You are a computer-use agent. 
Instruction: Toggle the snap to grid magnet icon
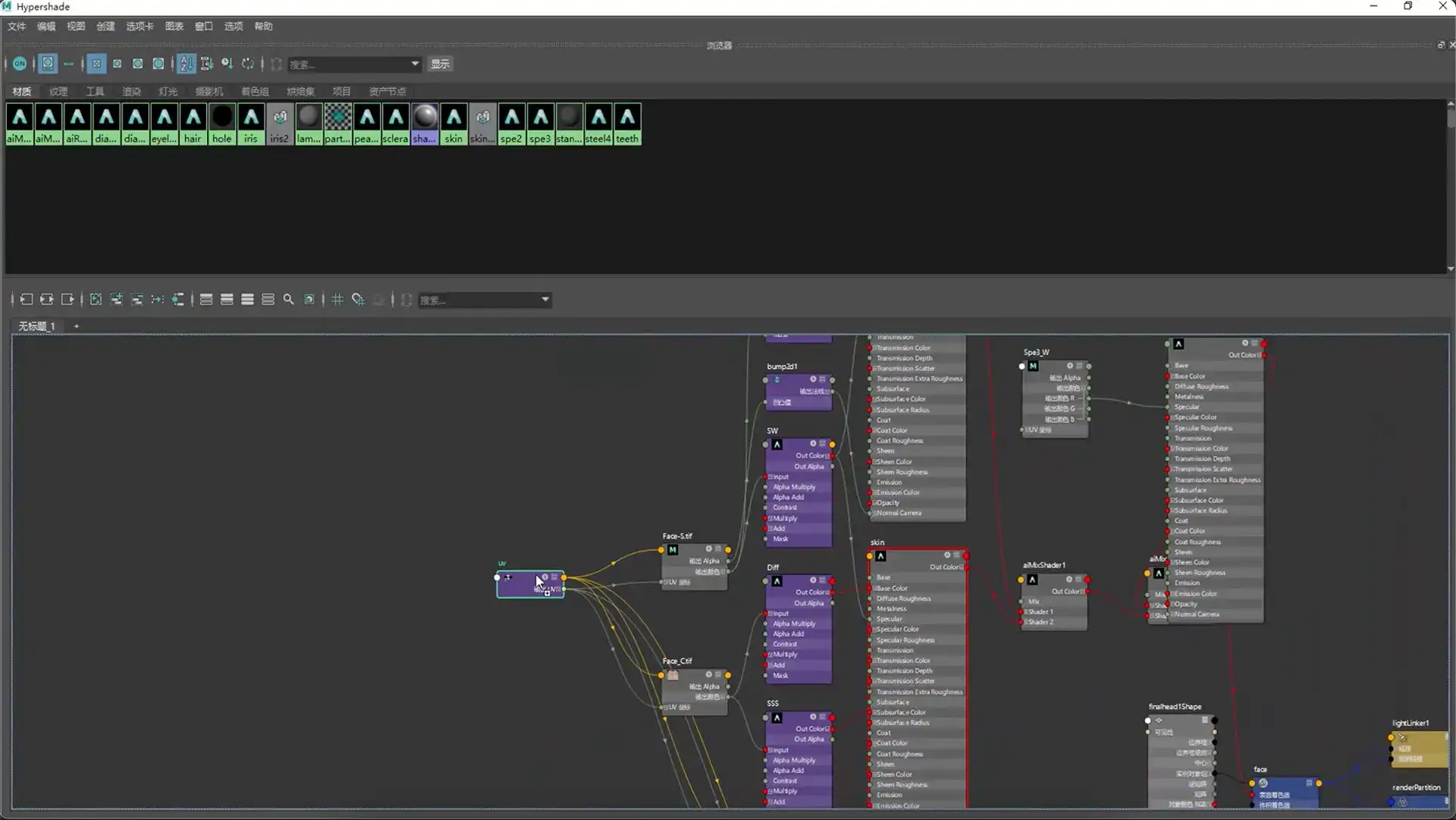click(x=358, y=300)
